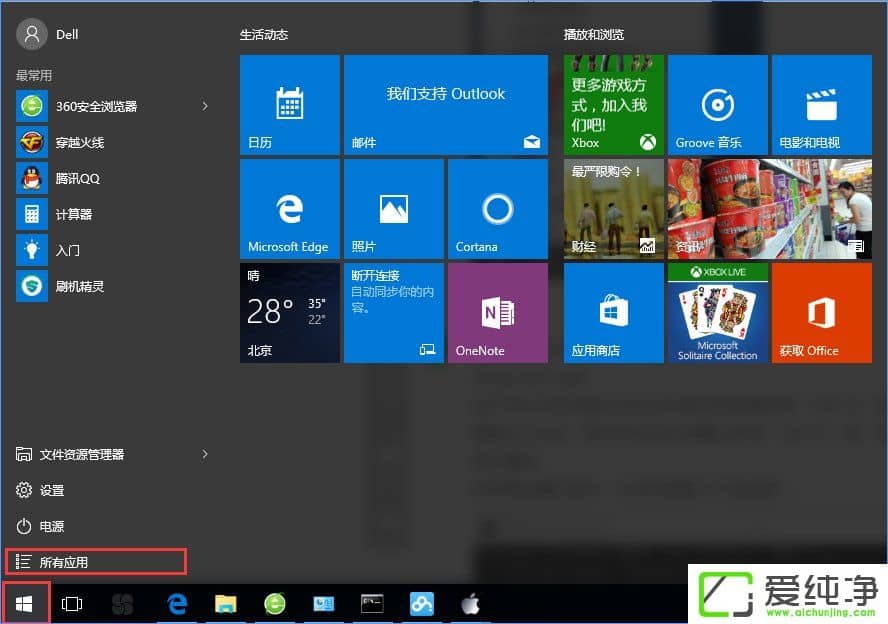The image size is (888, 624).
Task: Open File Explorer from the taskbar
Action: [x=224, y=603]
